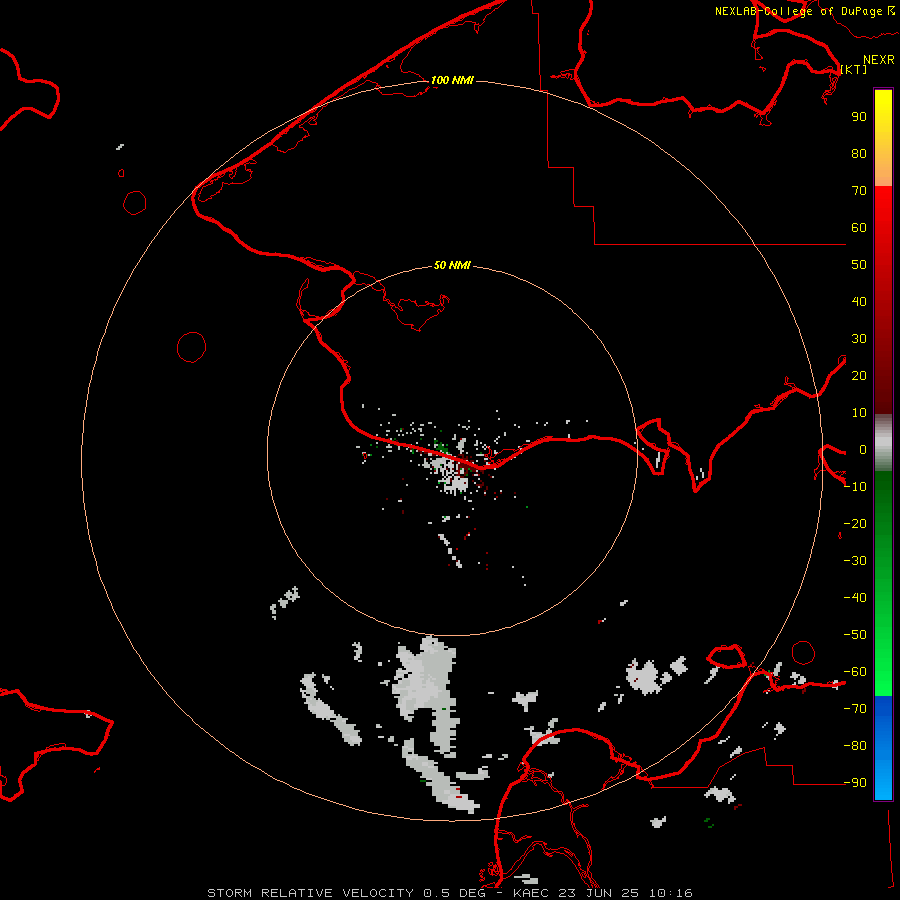Click the 50 value on the color scale
Image resolution: width=900 pixels, height=900 pixels.
pos(859,265)
